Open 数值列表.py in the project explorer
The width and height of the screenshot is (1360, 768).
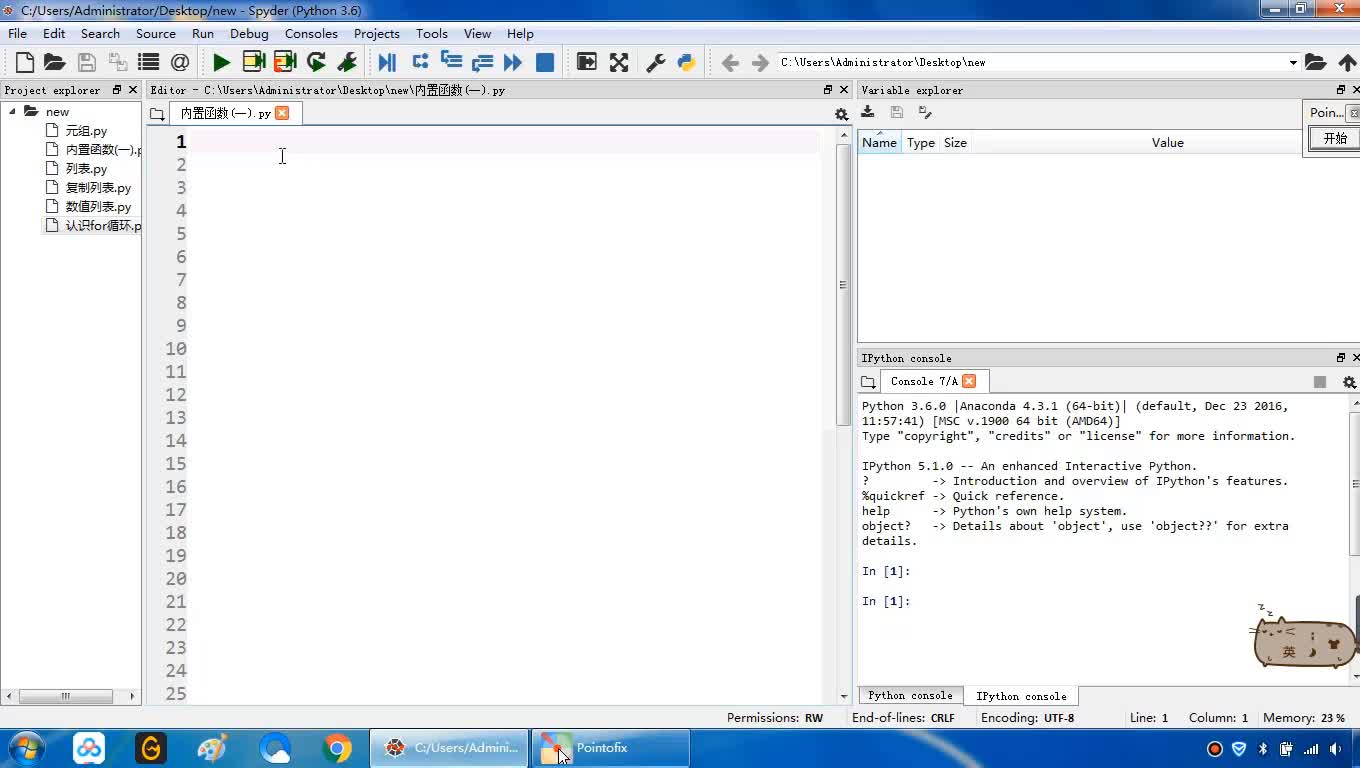pos(98,206)
